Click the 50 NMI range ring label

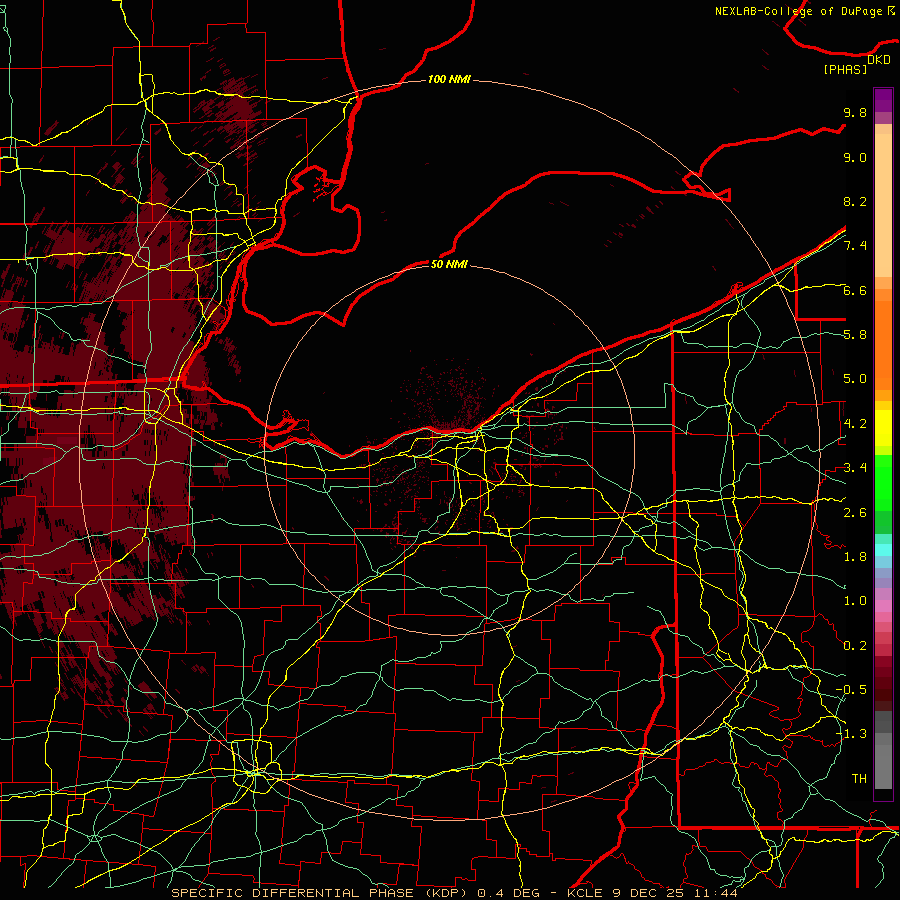tap(449, 264)
